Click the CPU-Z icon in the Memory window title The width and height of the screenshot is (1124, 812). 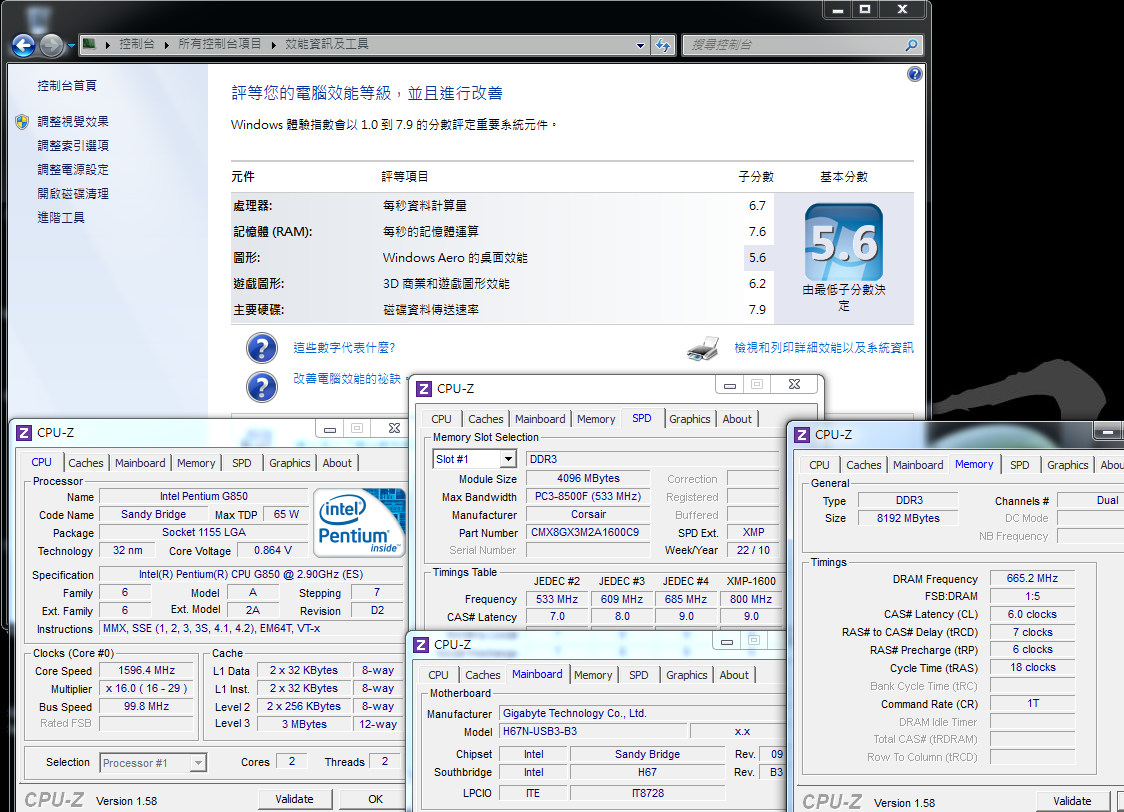[802, 434]
